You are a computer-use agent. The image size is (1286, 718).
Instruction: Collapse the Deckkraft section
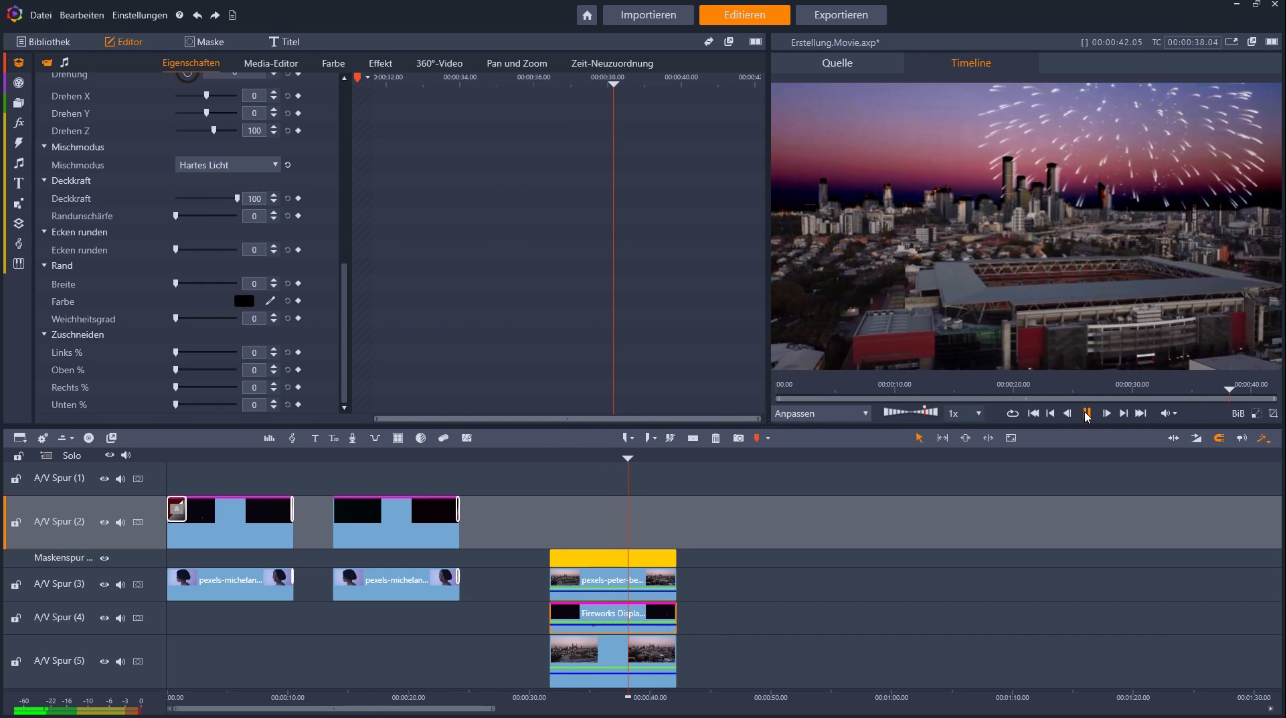[x=44, y=180]
